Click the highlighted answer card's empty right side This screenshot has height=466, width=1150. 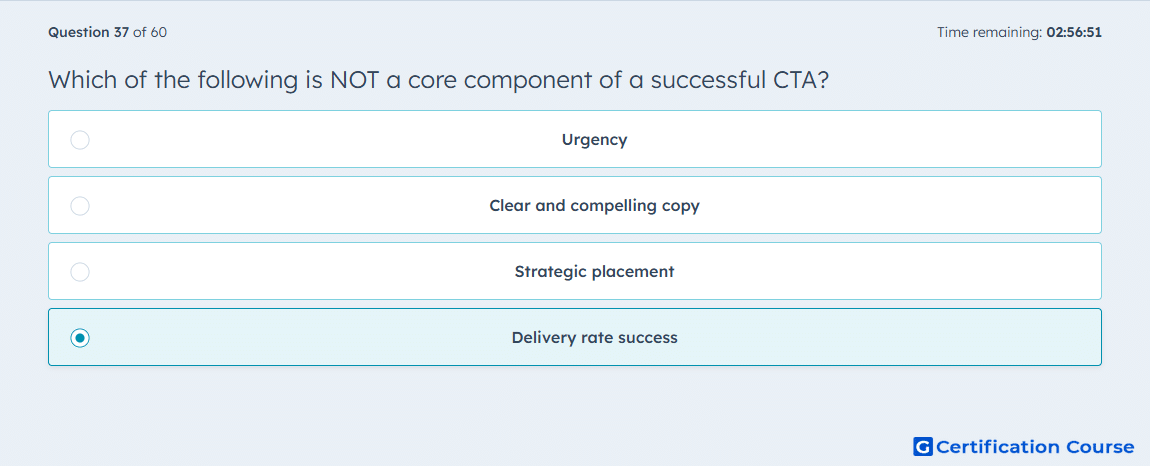point(917,338)
